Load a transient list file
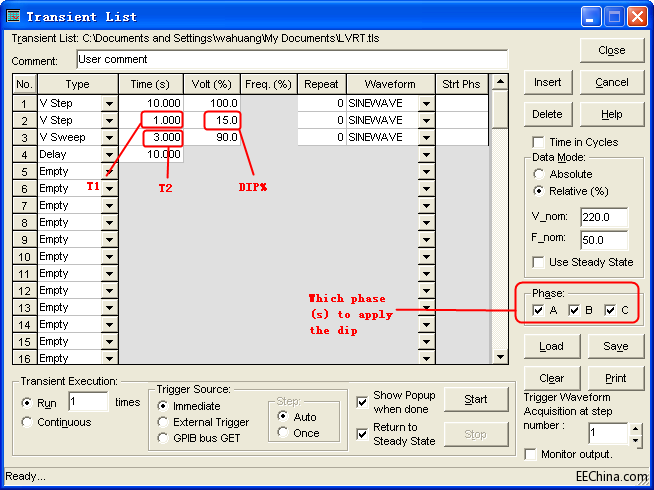Image resolution: width=654 pixels, height=490 pixels. coord(551,346)
